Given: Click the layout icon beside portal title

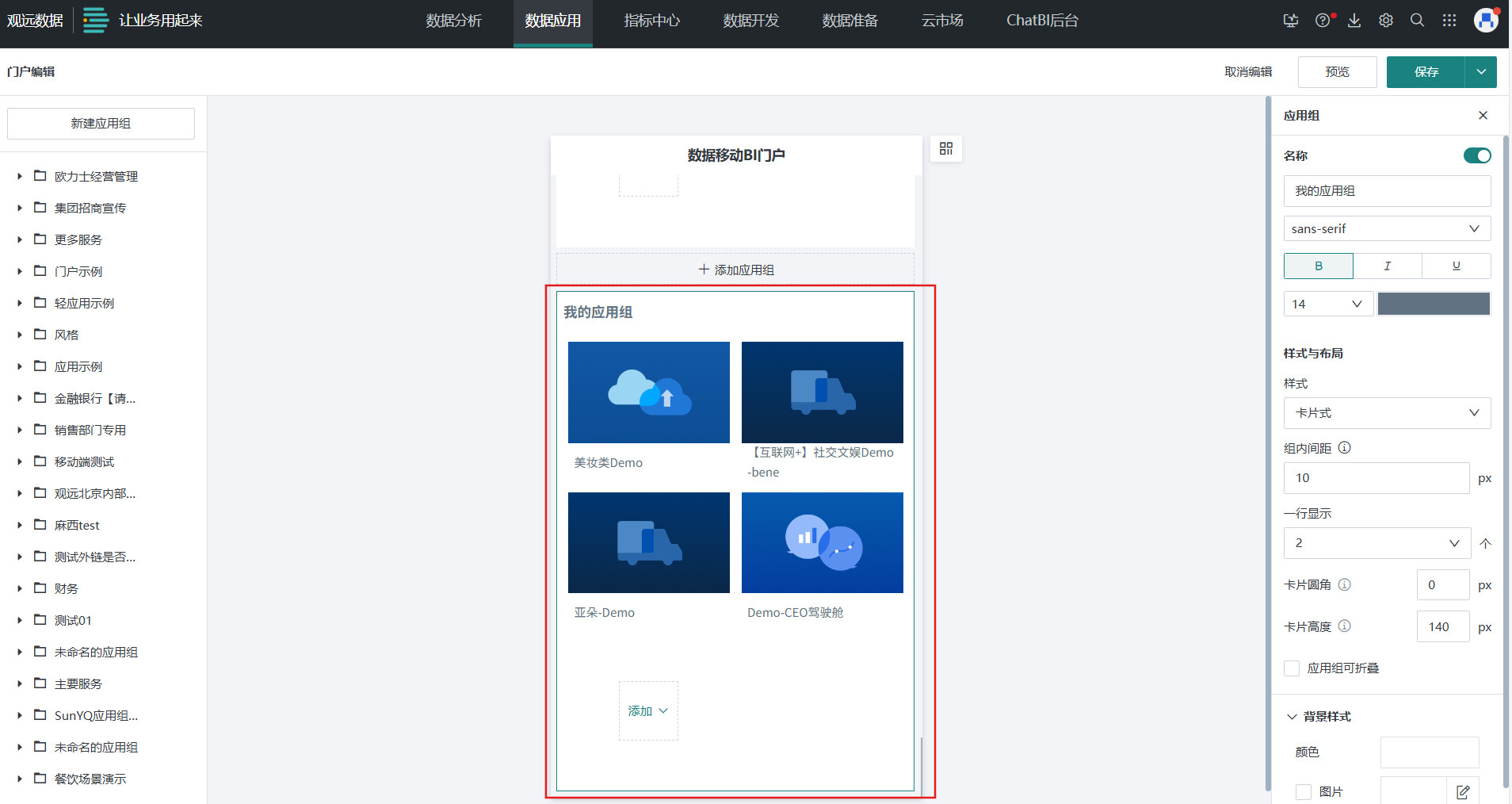Looking at the screenshot, I should pos(946,149).
